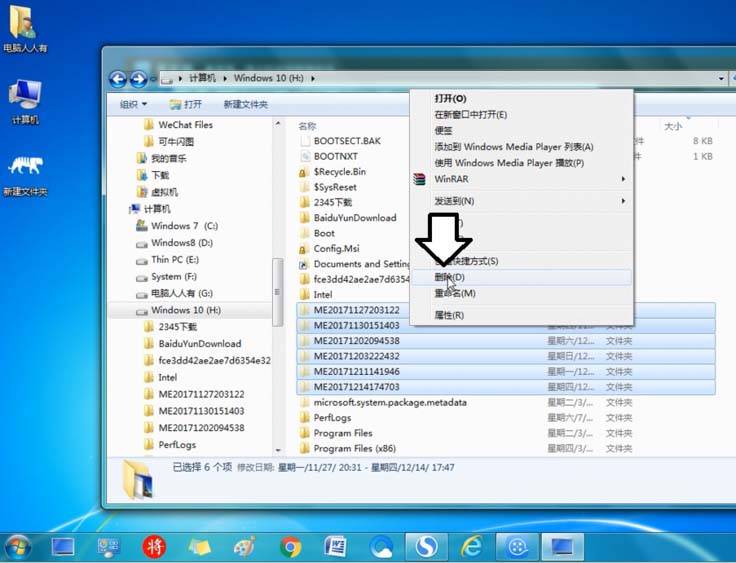Image resolution: width=736 pixels, height=563 pixels.
Task: Open Paint palette taskbar icon
Action: pyautogui.click(x=245, y=548)
